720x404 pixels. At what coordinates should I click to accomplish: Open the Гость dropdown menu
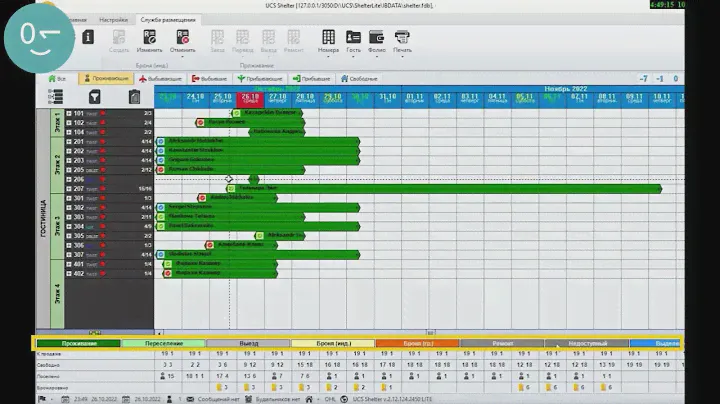(x=353, y=40)
